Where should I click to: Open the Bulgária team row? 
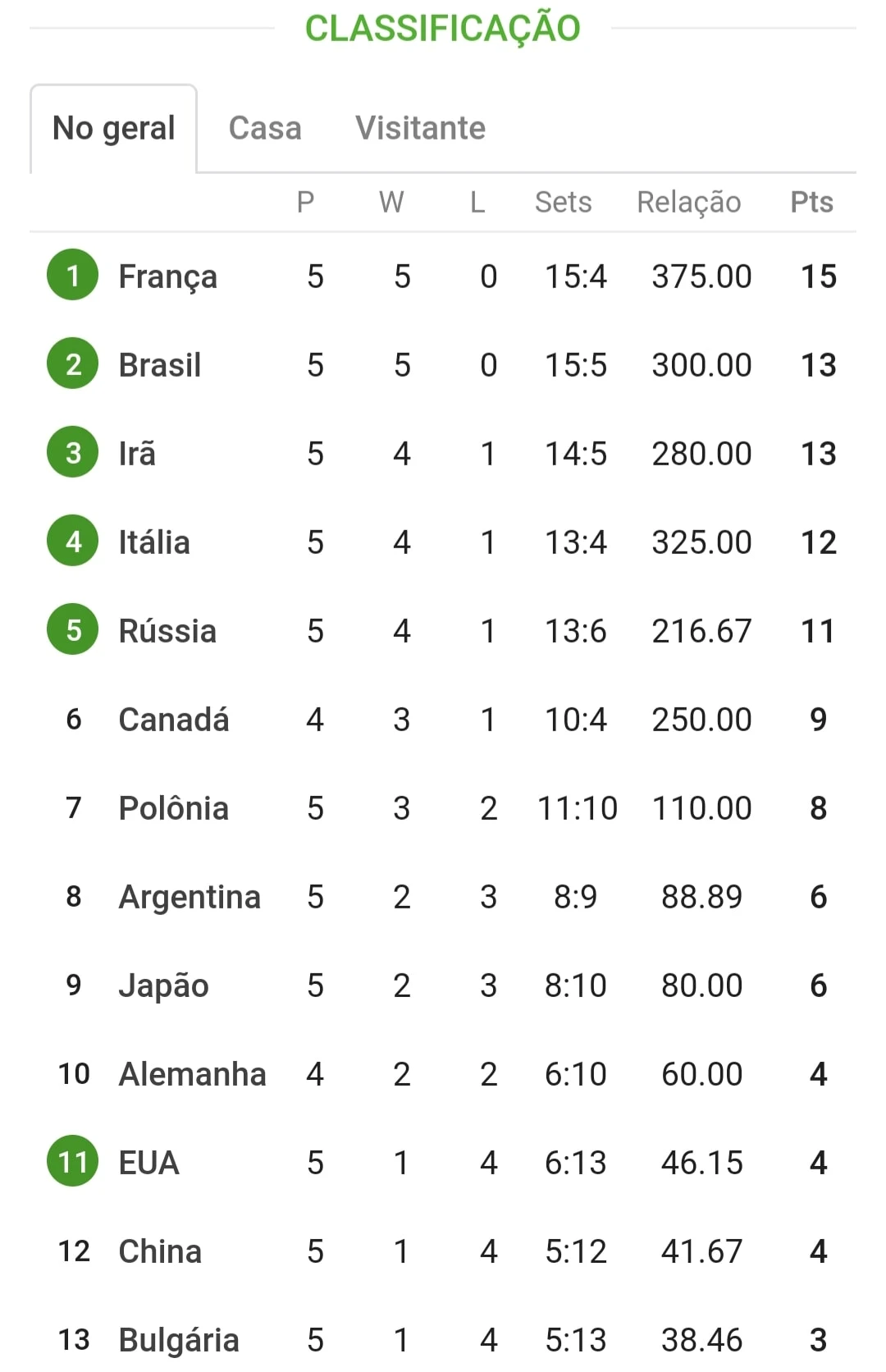[443, 1340]
